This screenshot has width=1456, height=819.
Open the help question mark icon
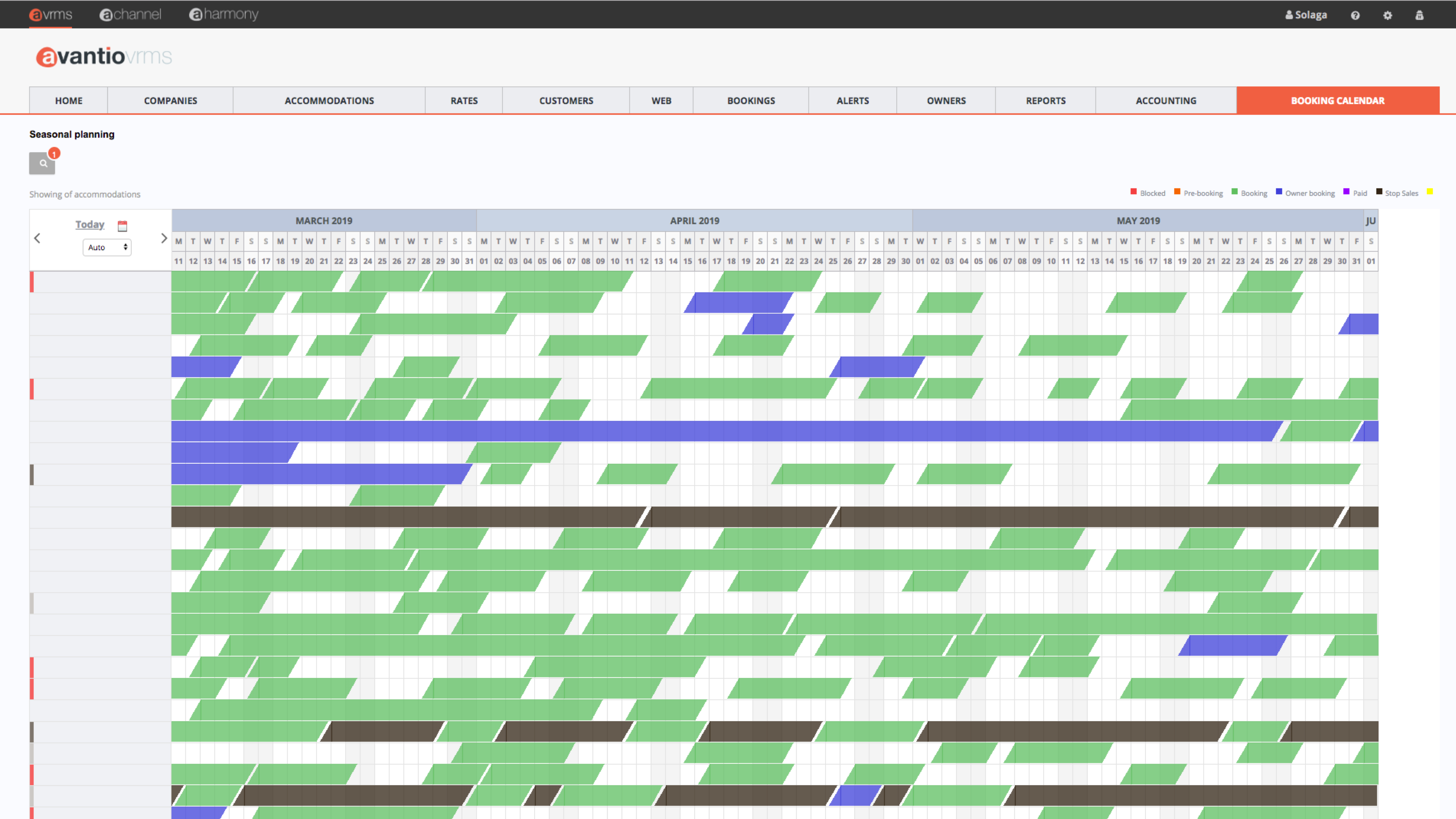click(x=1355, y=15)
